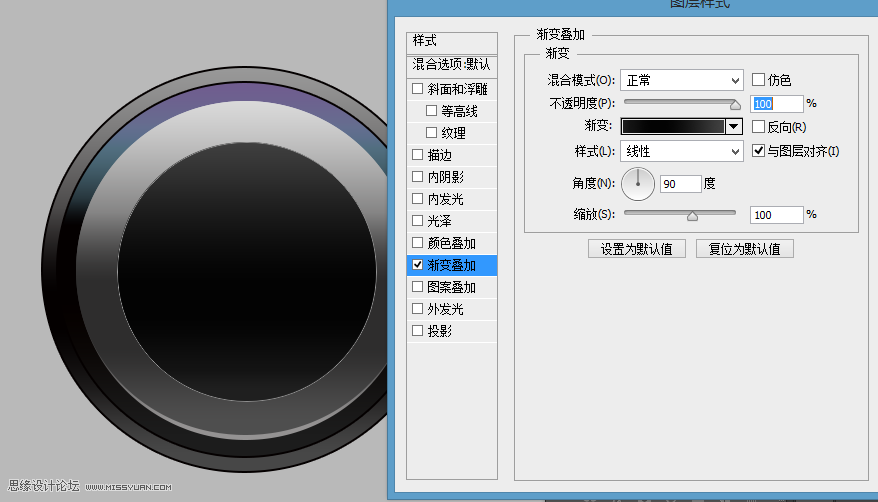Click the 缩放 scale slider handle
878x502 pixels.
click(x=692, y=216)
